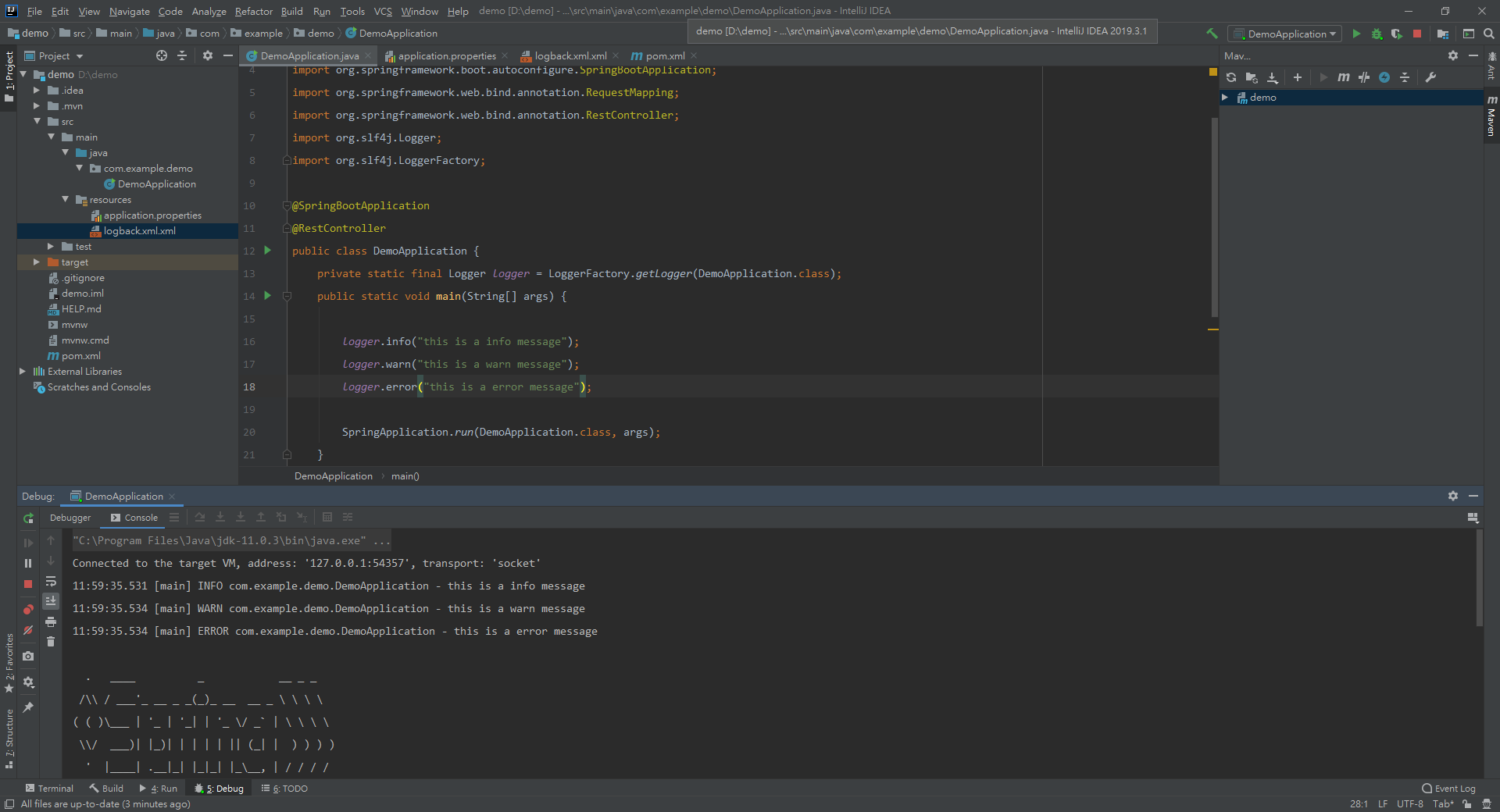Toggle soft-wrap in the console
1500x812 pixels.
(51, 582)
